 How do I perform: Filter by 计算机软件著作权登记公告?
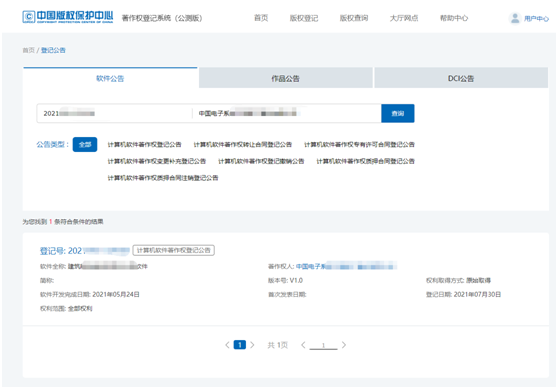point(144,144)
